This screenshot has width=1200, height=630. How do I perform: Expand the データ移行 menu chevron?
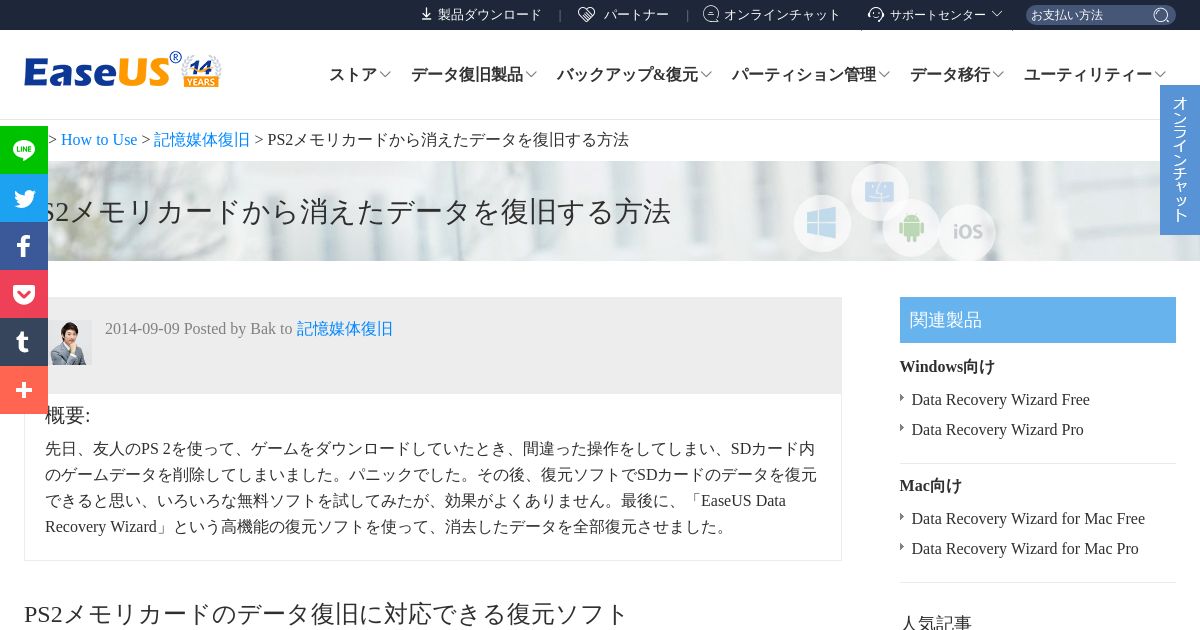click(998, 75)
